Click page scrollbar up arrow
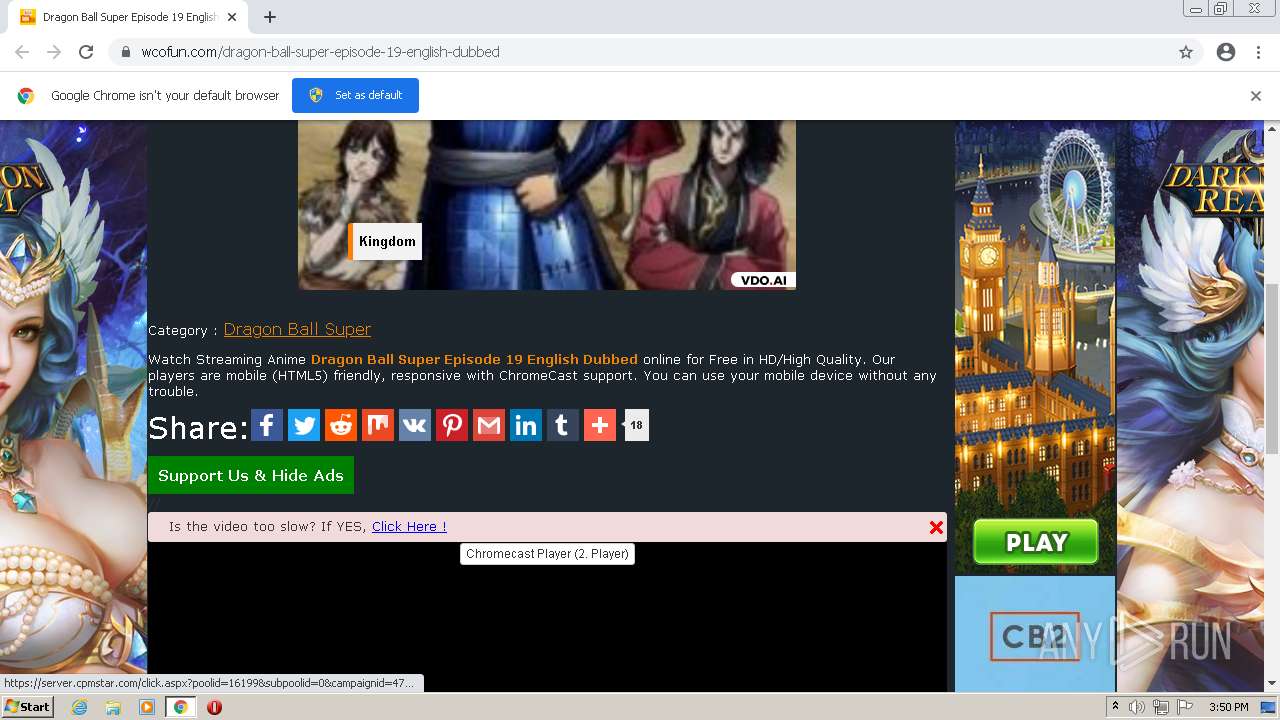This screenshot has width=1280, height=720. pyautogui.click(x=1272, y=129)
